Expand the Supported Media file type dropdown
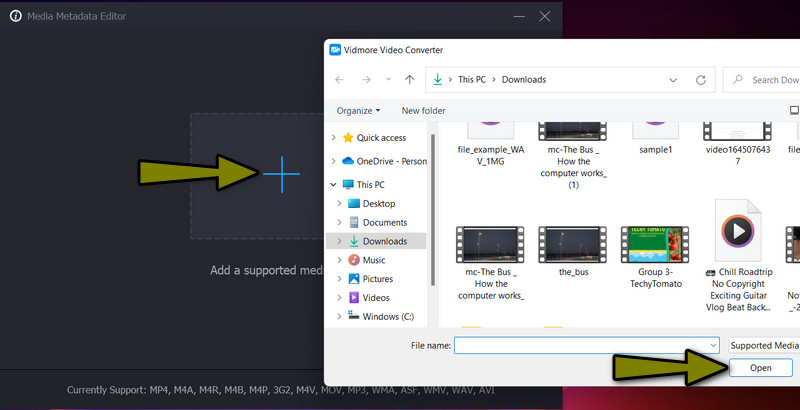 [764, 345]
